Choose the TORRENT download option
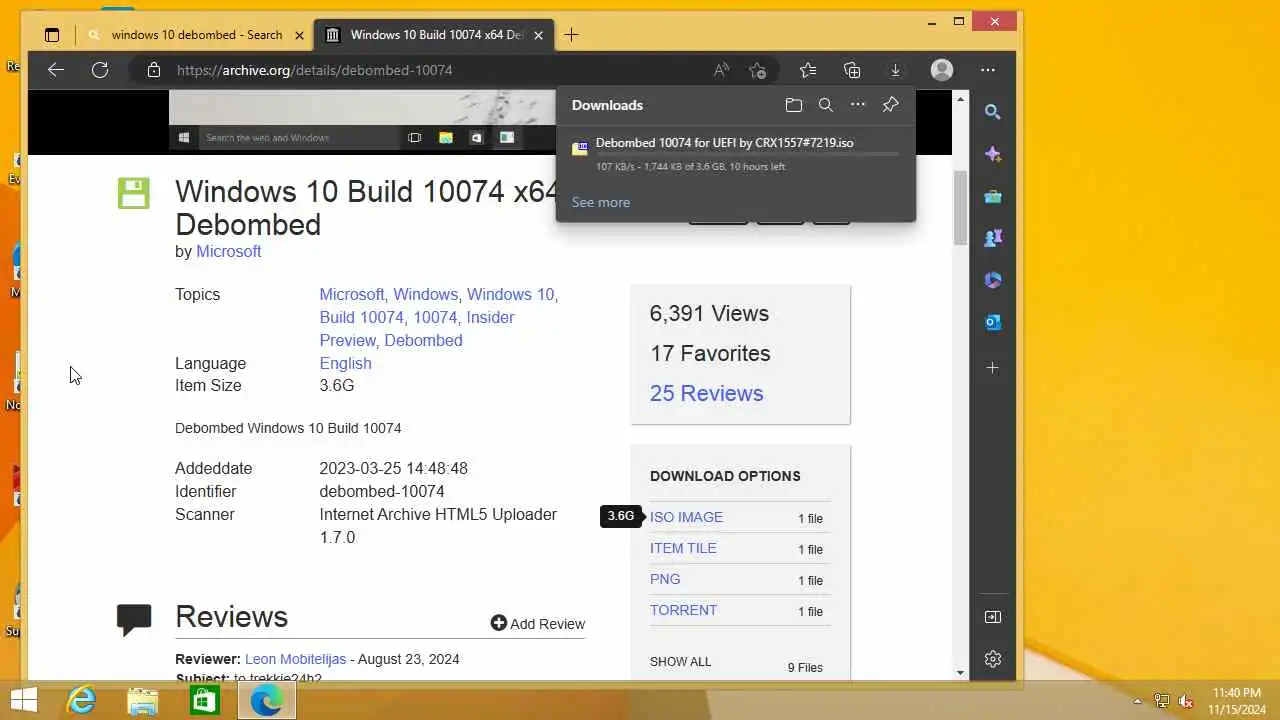The image size is (1280, 720). [683, 610]
